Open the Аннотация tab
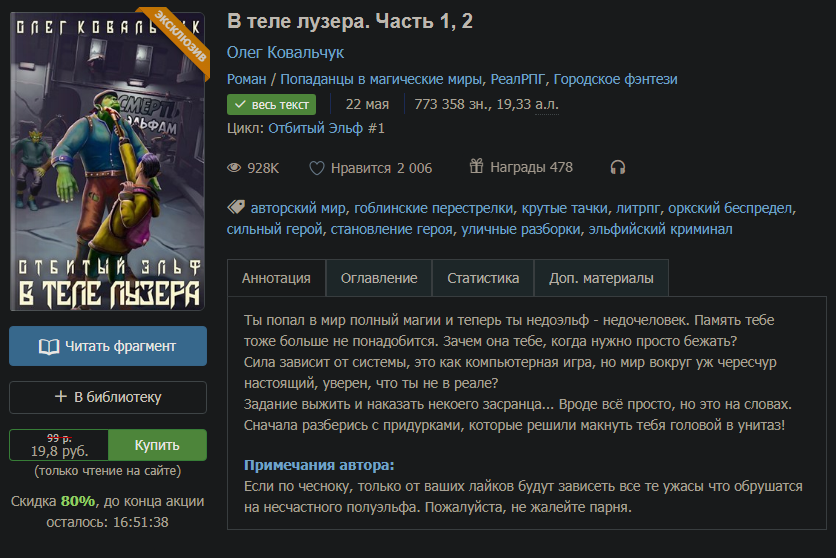Viewport: 836px width, 558px height. click(x=276, y=278)
